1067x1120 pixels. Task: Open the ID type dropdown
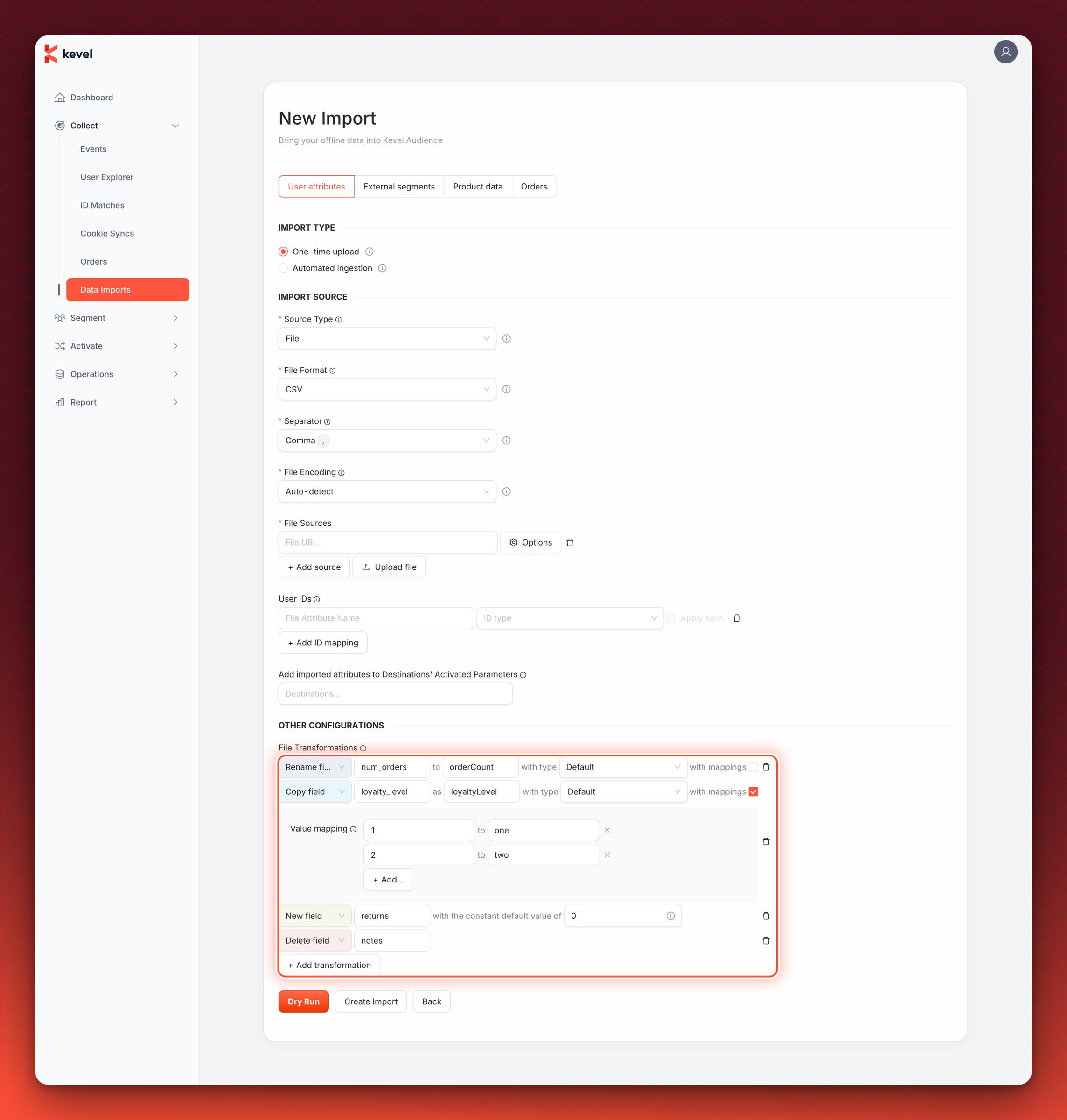coord(569,618)
